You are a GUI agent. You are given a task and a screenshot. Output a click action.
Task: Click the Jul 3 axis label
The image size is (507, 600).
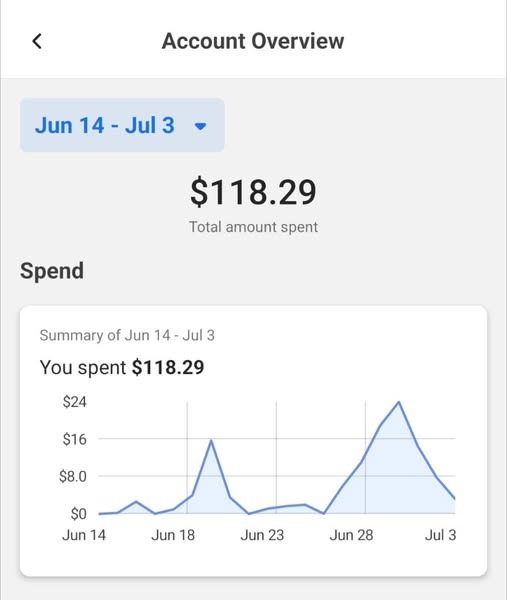(x=440, y=535)
